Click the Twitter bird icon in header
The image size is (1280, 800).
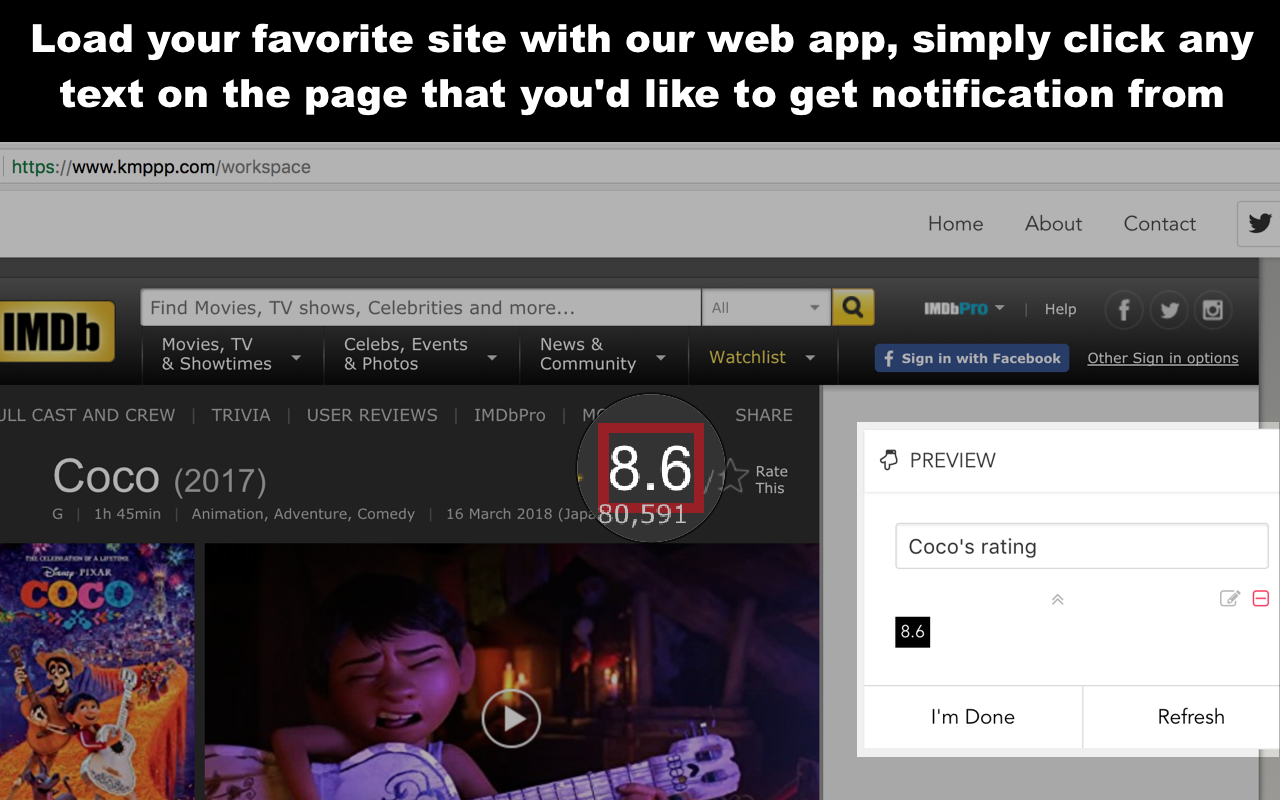[1259, 223]
